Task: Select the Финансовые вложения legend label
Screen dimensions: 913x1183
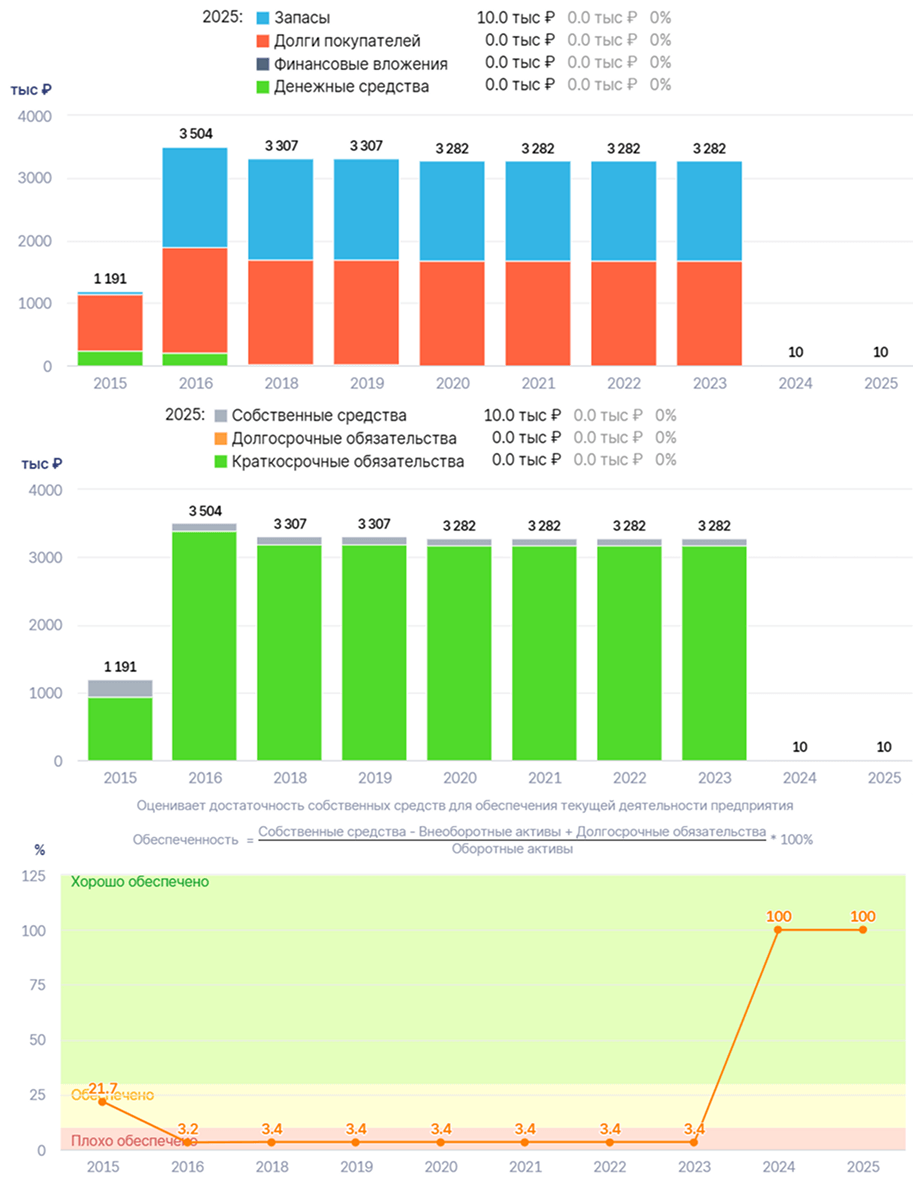Action: [x=361, y=64]
